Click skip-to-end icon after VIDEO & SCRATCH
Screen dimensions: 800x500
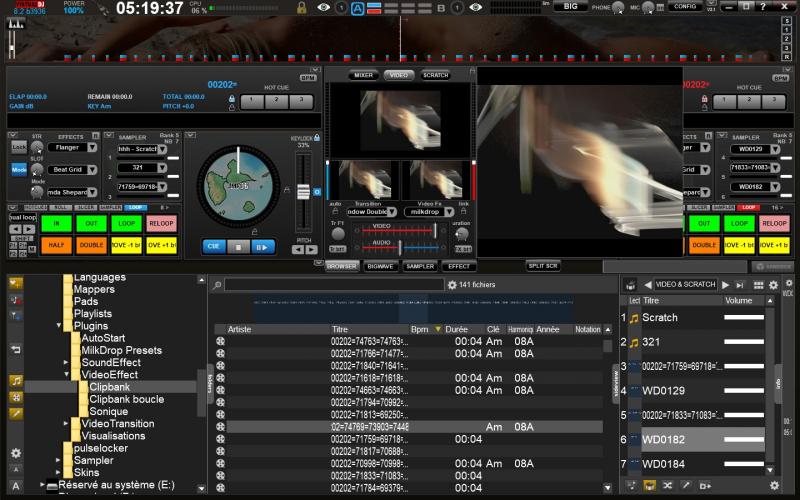(x=740, y=285)
